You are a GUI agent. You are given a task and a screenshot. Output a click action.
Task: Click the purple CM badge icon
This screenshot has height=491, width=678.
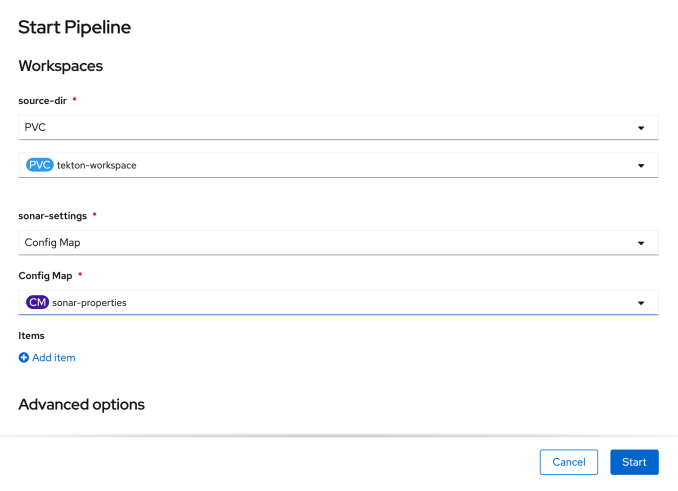[x=37, y=302]
